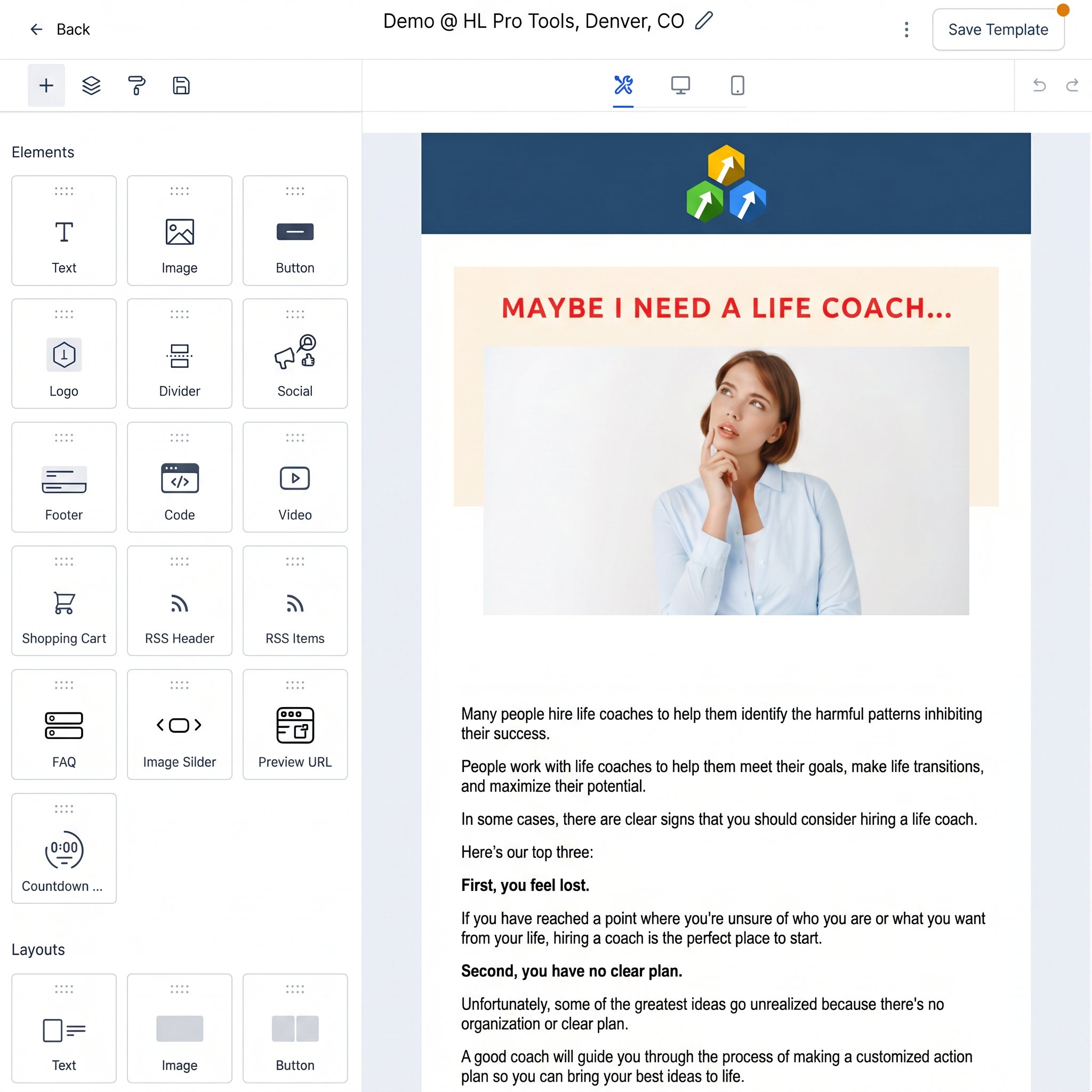Select the Footer element
1092x1092 pixels.
[64, 478]
